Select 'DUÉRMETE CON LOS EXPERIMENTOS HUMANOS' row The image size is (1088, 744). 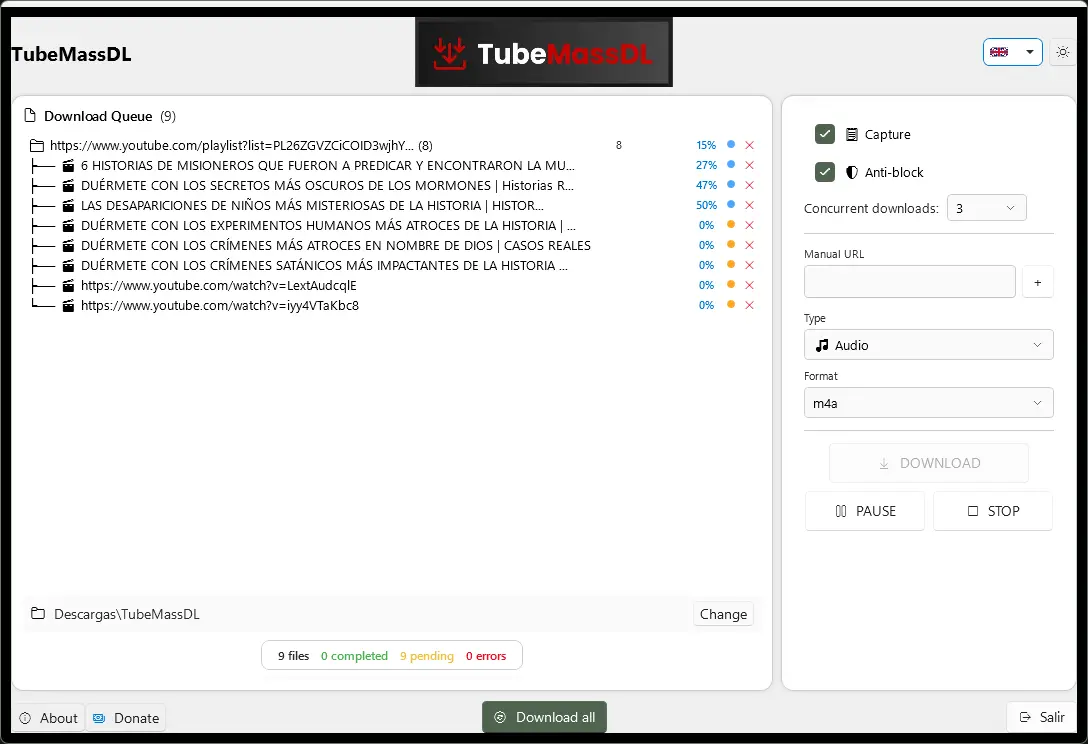coord(392,226)
